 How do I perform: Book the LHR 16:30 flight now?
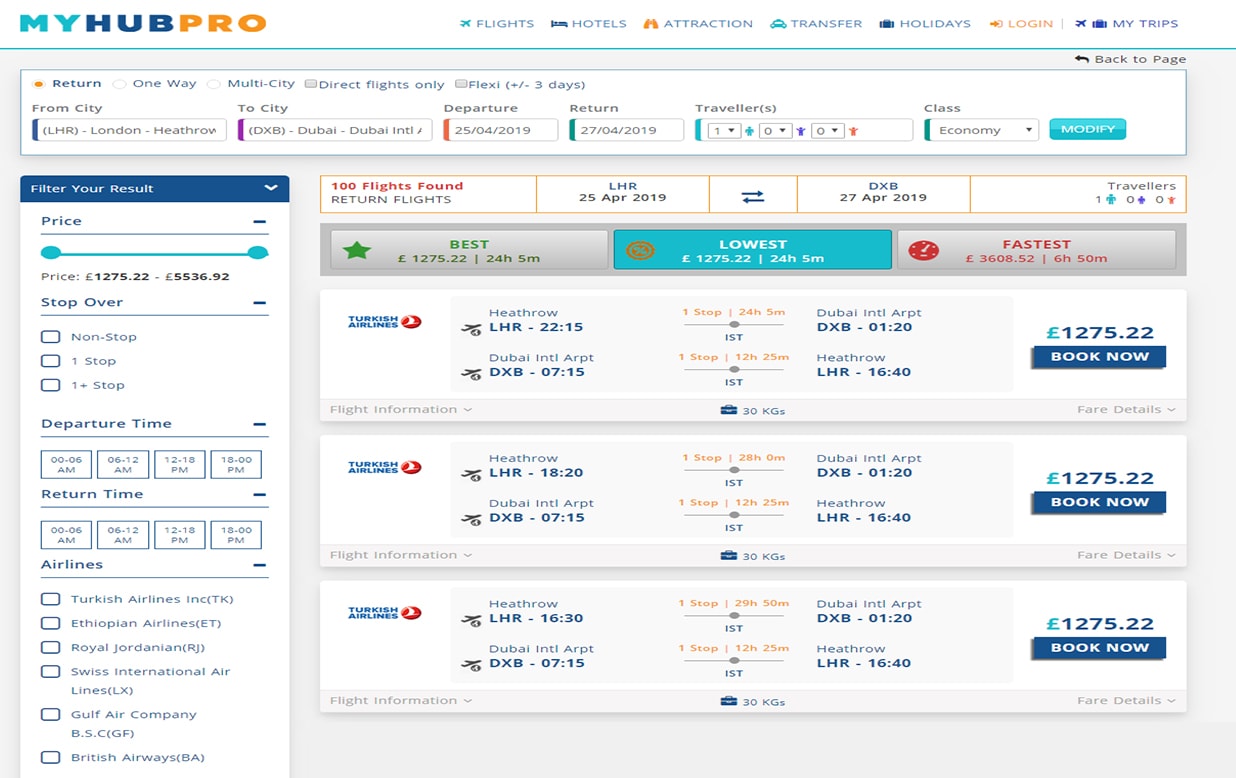tap(1099, 648)
